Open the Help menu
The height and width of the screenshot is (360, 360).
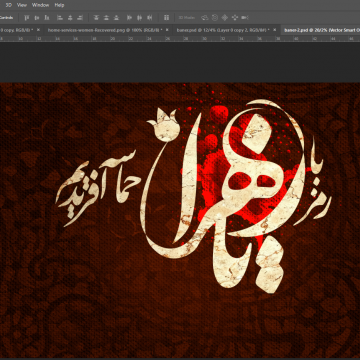click(59, 5)
